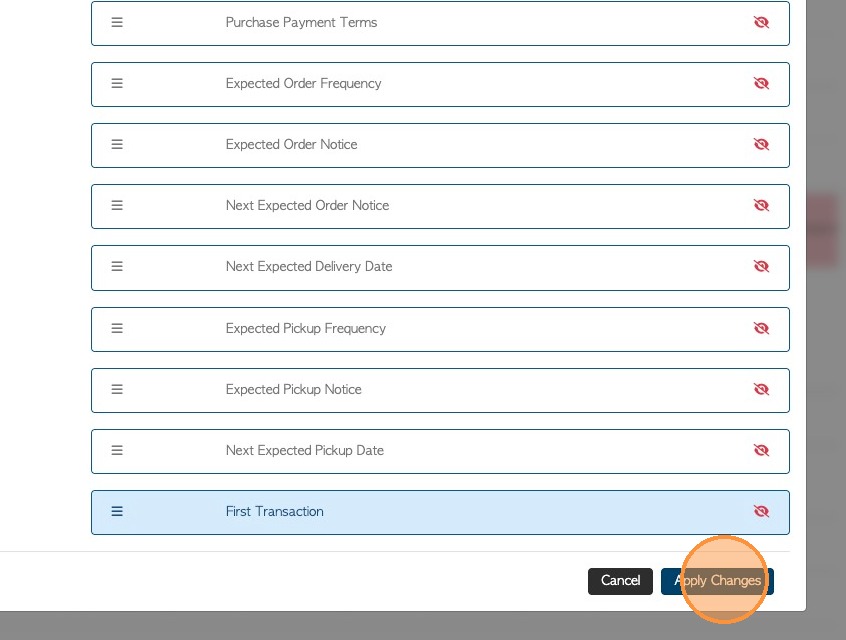Screen dimensions: 846x640
Task: Click drag handle for Expected Order Notice
Action: click(x=117, y=144)
